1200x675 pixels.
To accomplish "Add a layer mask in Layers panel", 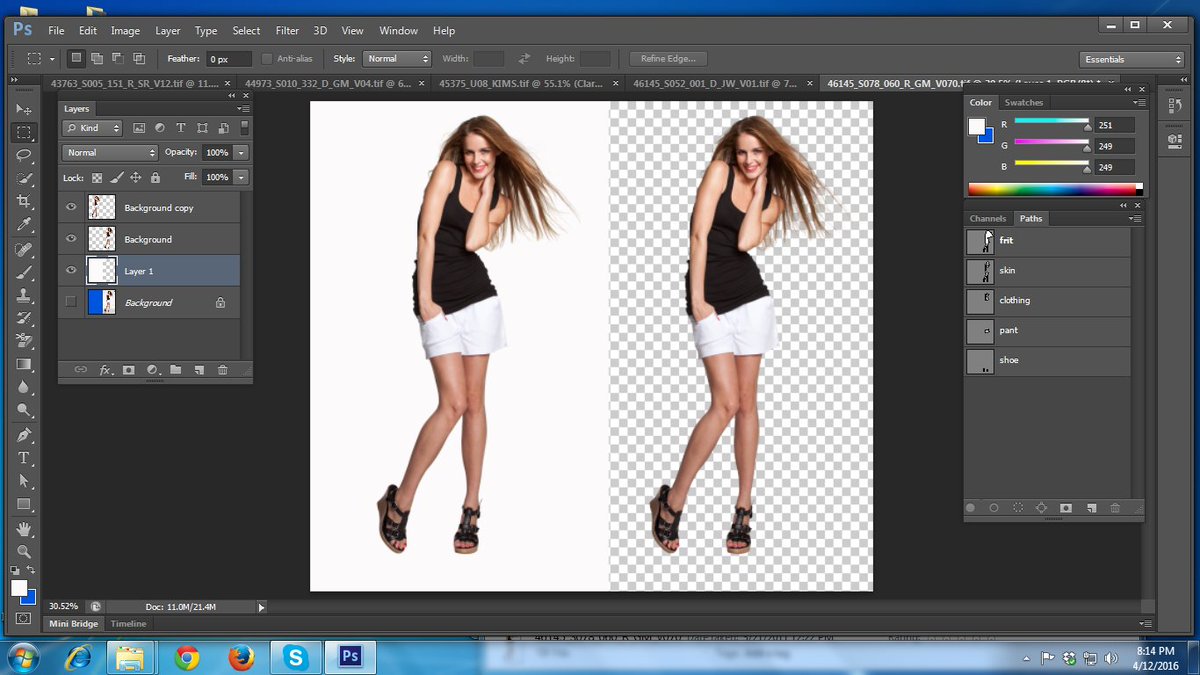I will tap(128, 370).
